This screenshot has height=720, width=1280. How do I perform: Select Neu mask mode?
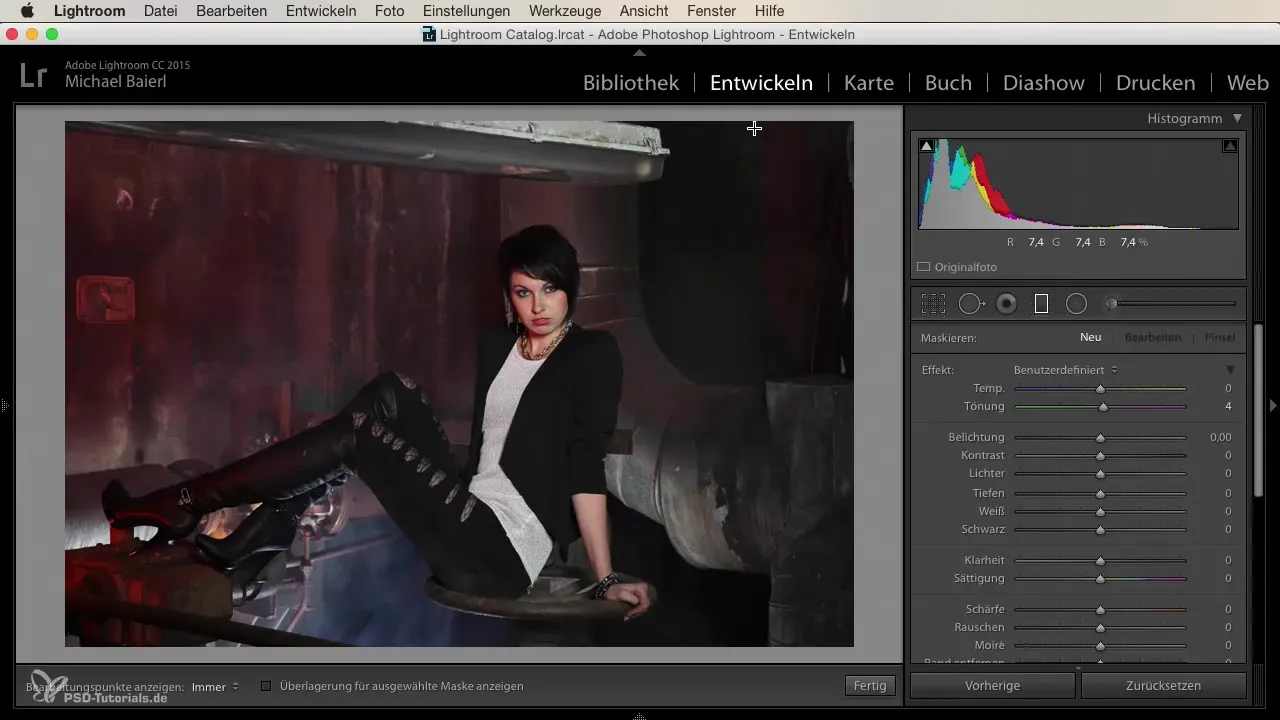pyautogui.click(x=1090, y=338)
